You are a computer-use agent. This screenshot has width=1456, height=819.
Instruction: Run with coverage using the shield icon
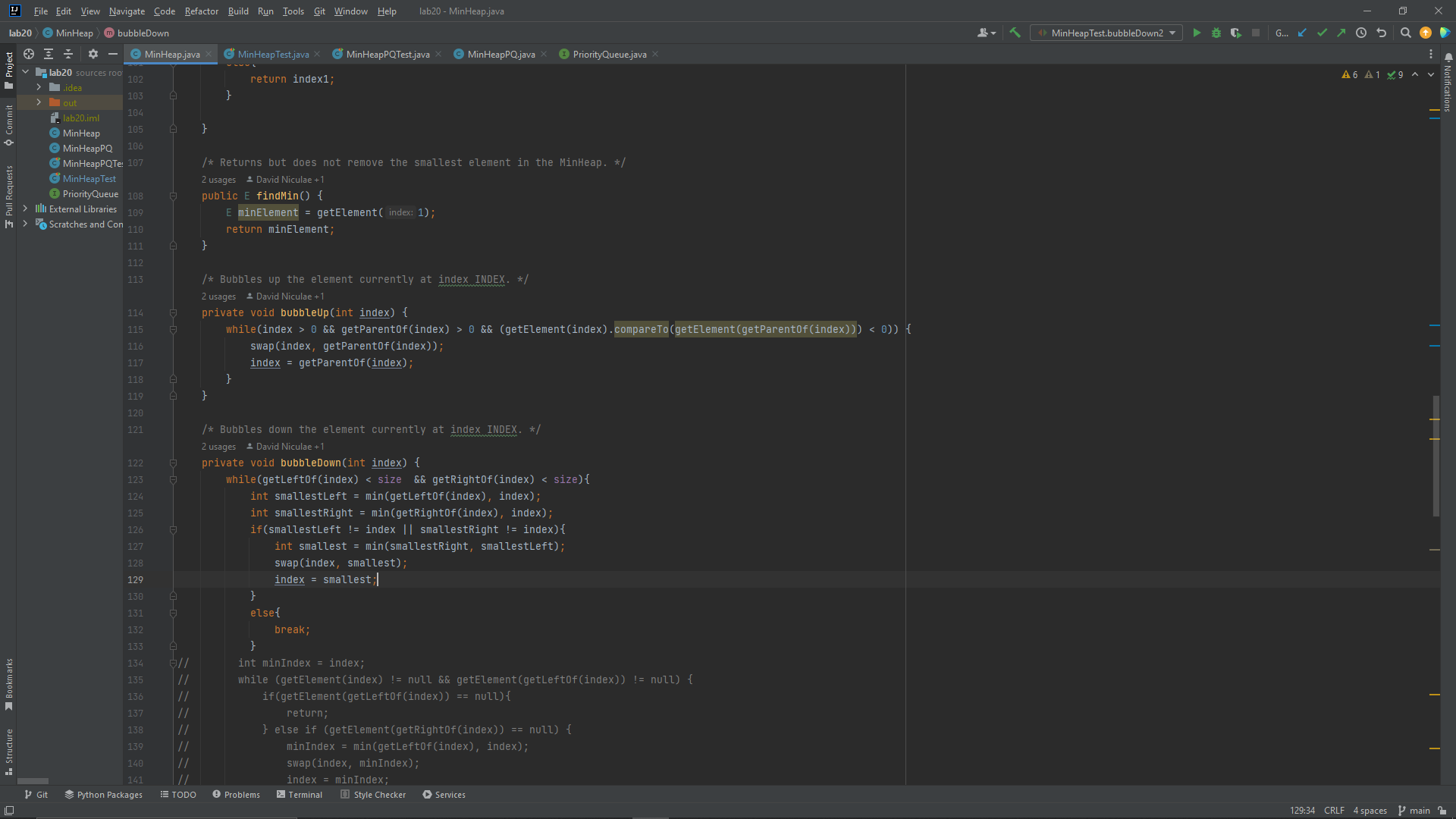click(x=1236, y=33)
